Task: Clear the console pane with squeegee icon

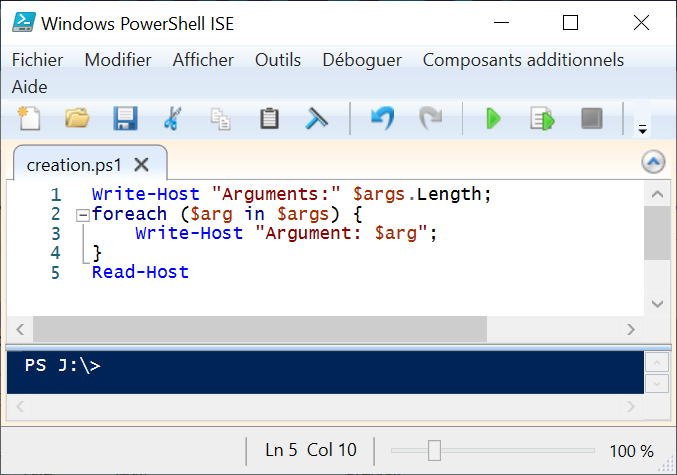Action: 316,118
